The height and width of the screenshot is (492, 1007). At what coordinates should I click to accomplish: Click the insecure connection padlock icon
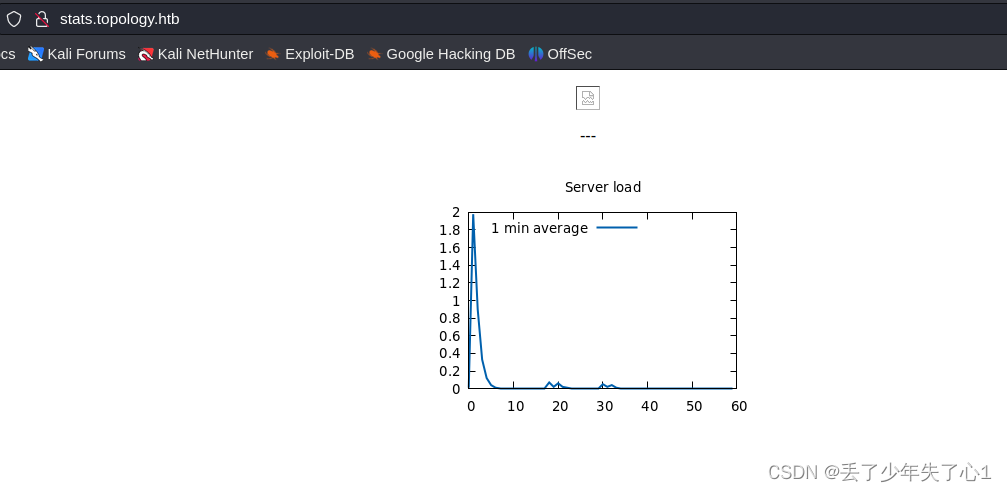42,19
